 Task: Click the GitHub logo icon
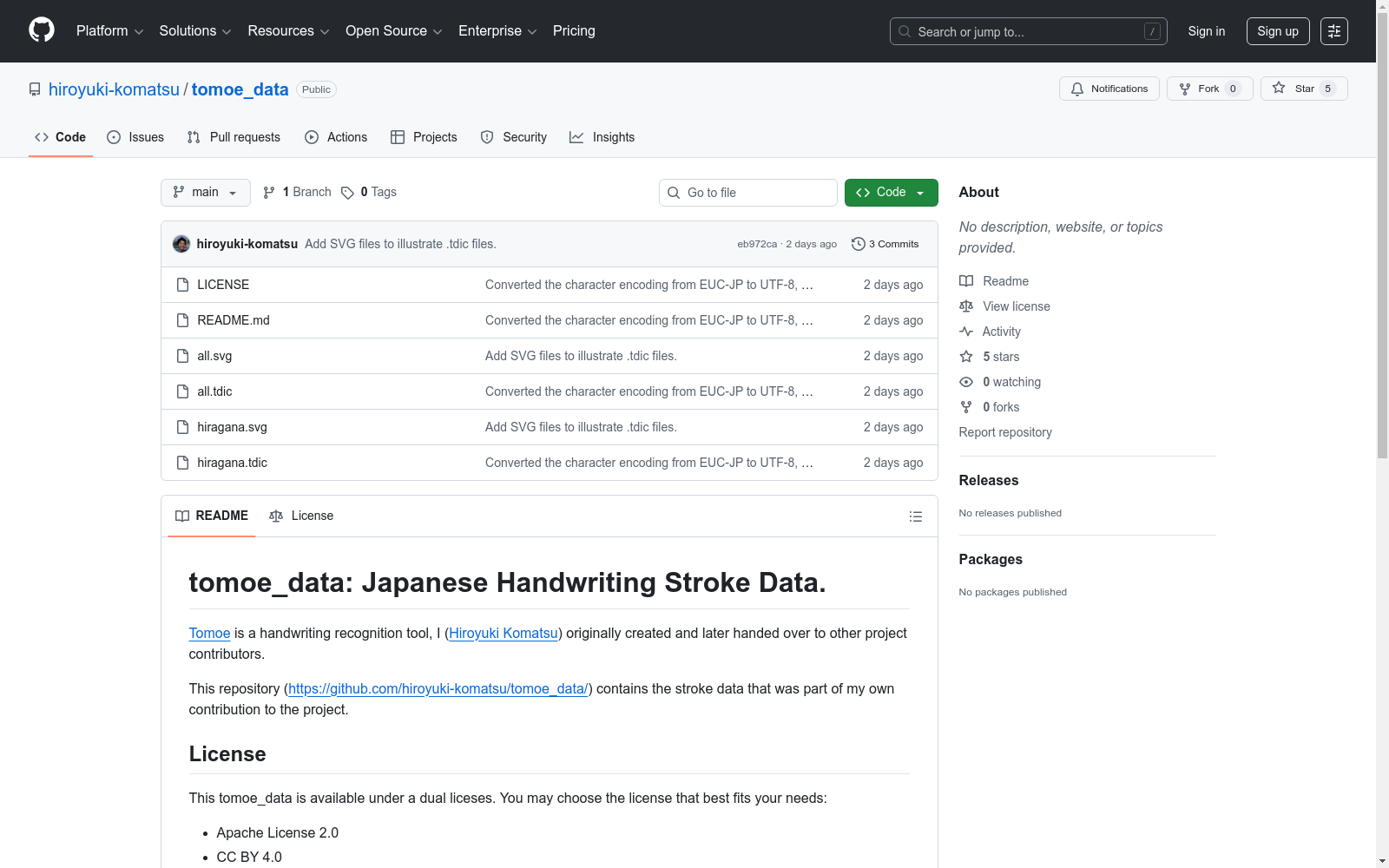click(x=42, y=30)
